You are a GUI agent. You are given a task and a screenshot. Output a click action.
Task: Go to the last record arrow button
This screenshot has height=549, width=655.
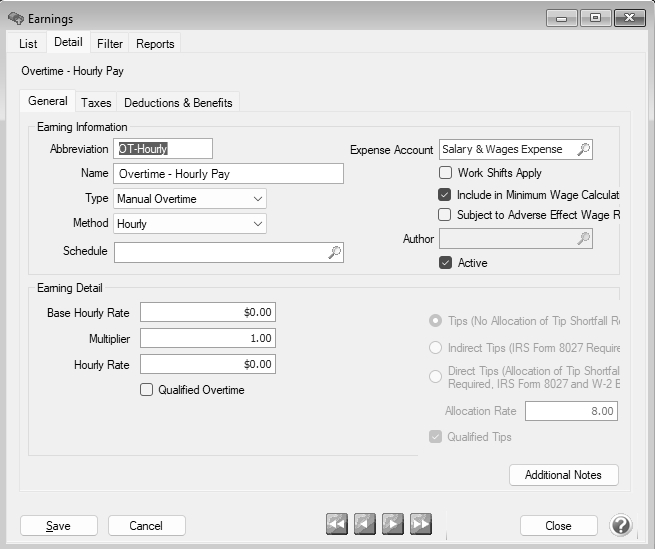click(421, 524)
